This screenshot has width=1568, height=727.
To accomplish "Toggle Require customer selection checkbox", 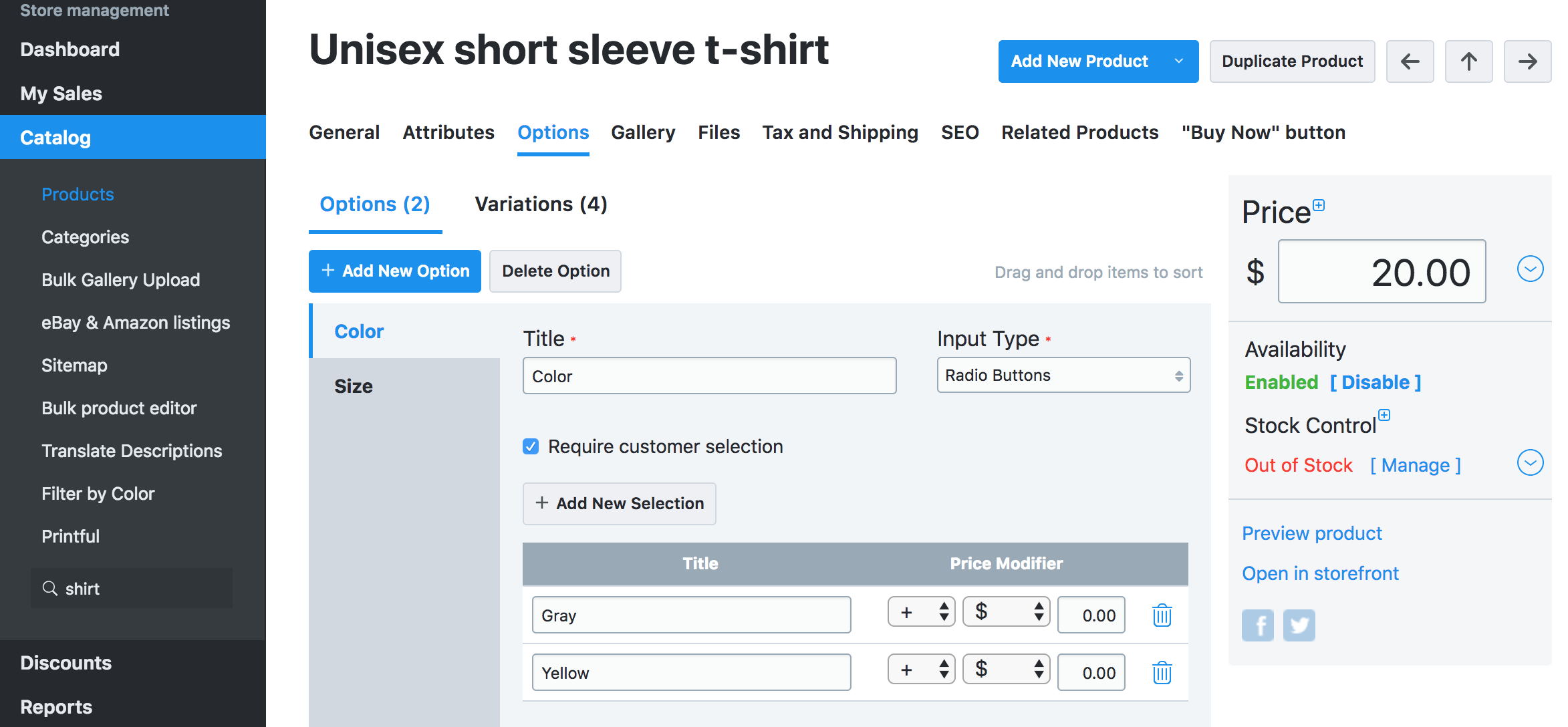I will [x=531, y=446].
